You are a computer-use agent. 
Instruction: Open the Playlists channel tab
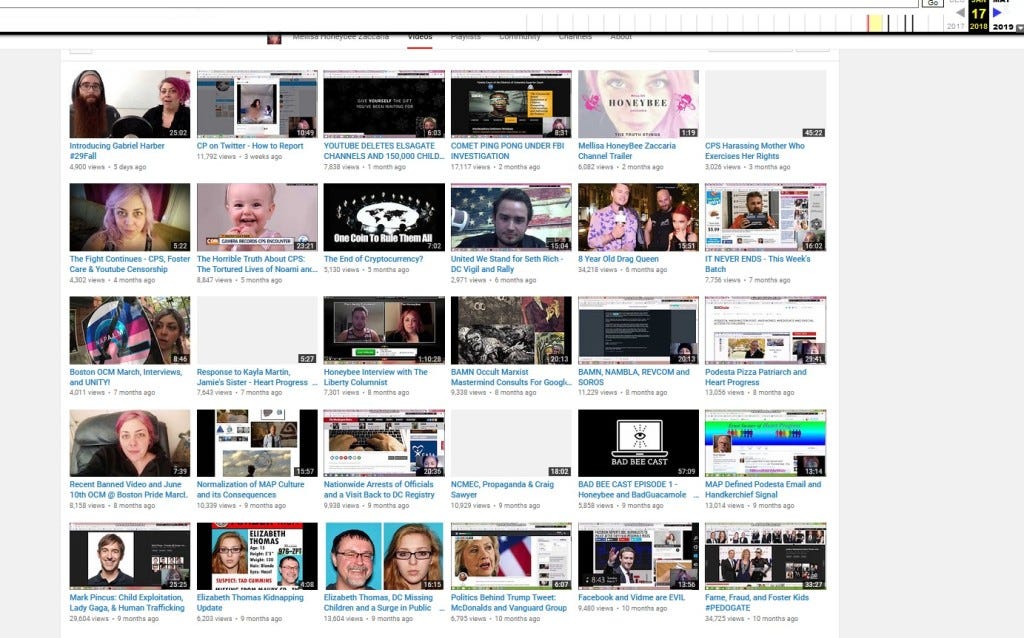[x=466, y=37]
